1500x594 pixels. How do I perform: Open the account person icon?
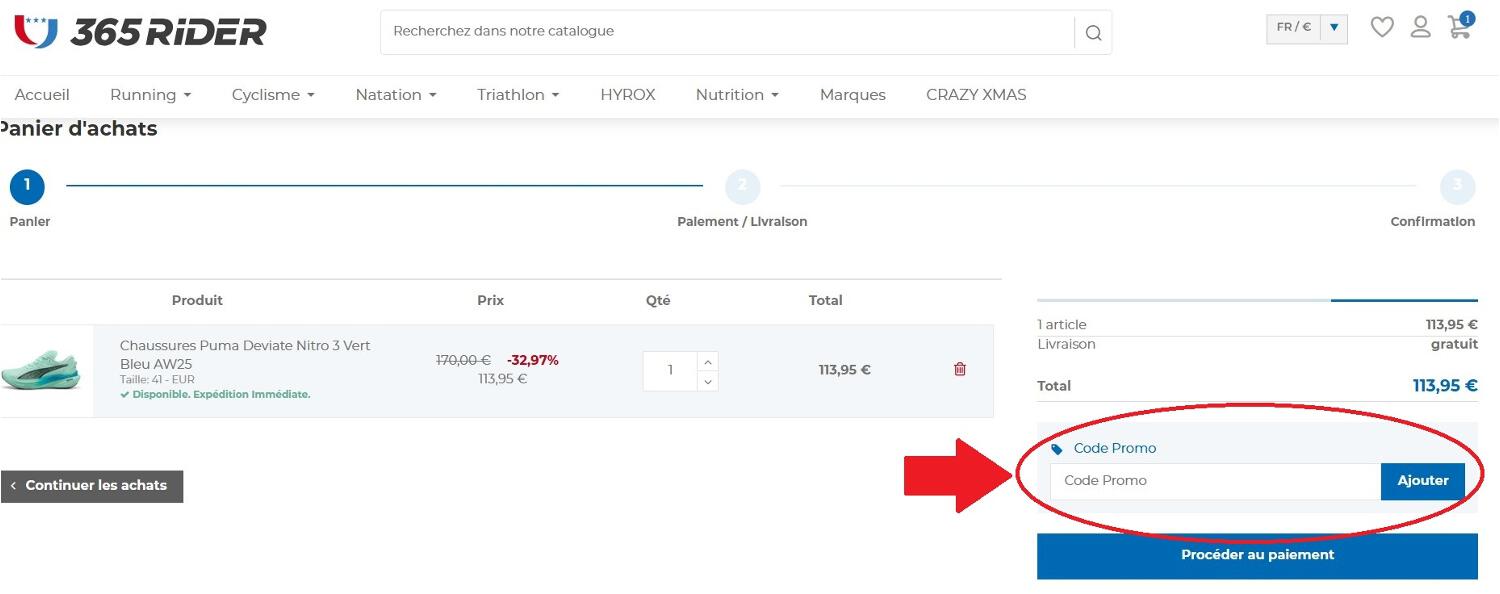tap(1420, 28)
